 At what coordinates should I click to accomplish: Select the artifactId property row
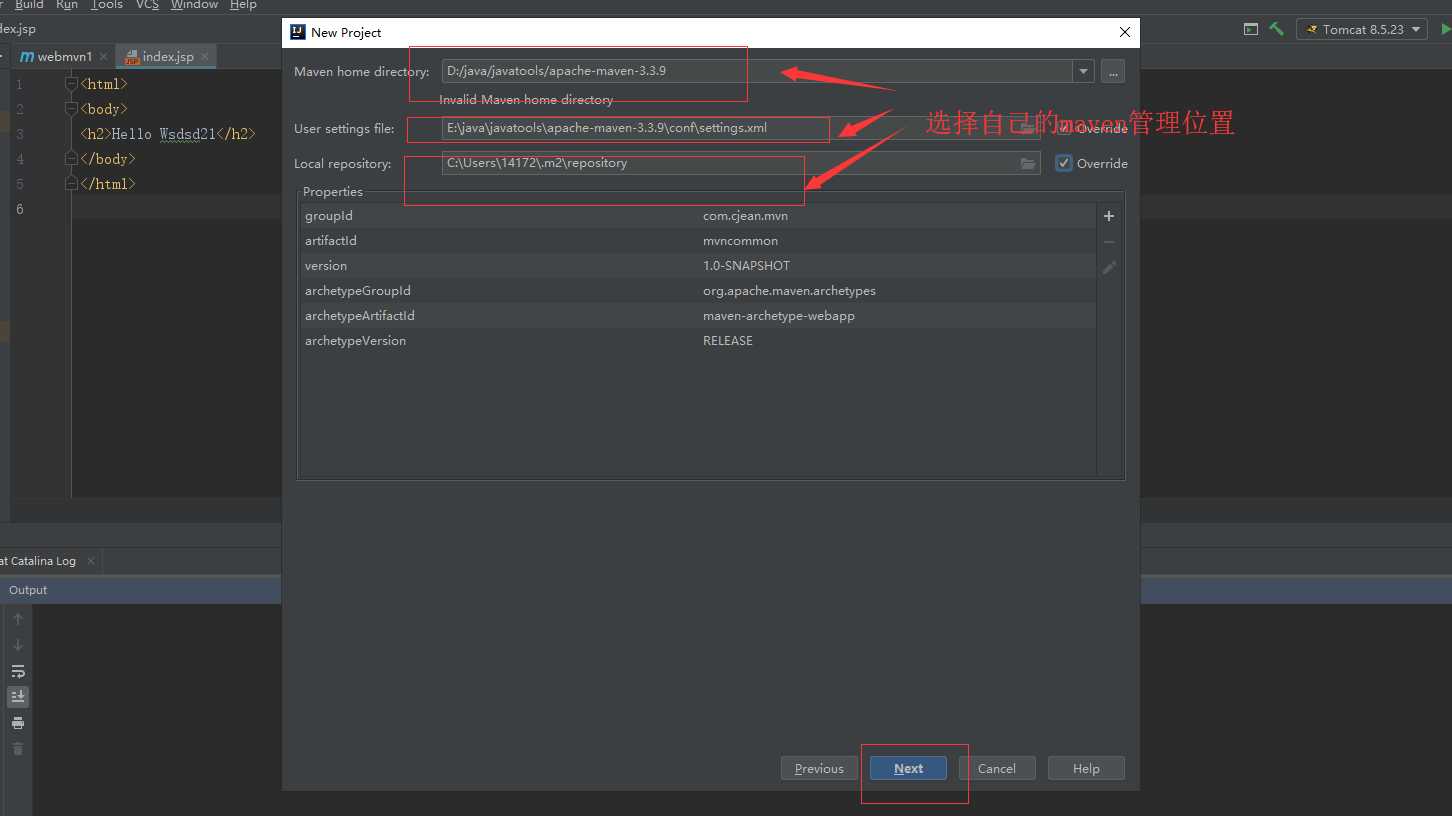pos(697,241)
